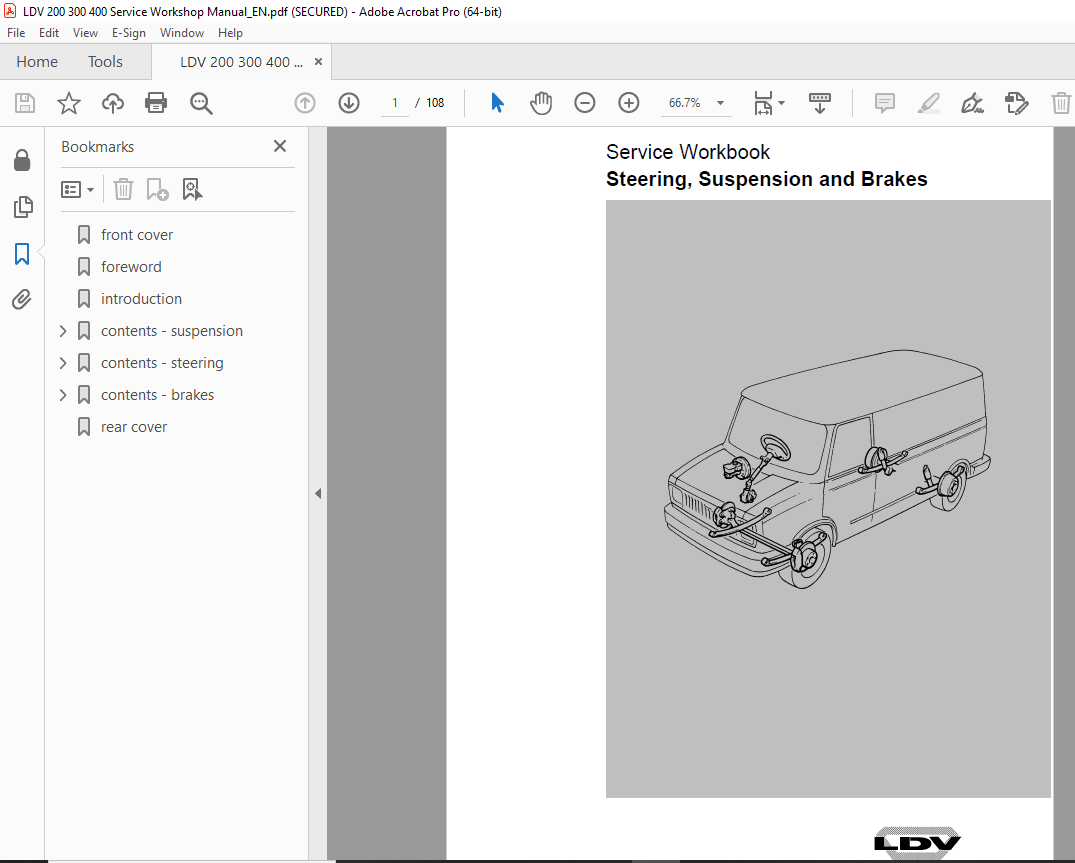Add a new bookmark icon
The height and width of the screenshot is (863, 1075).
(x=157, y=189)
